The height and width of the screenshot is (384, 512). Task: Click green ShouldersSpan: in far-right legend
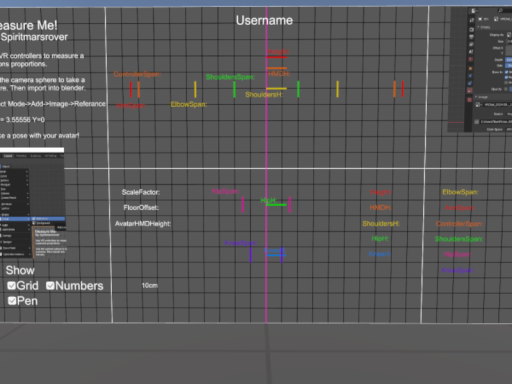click(459, 239)
